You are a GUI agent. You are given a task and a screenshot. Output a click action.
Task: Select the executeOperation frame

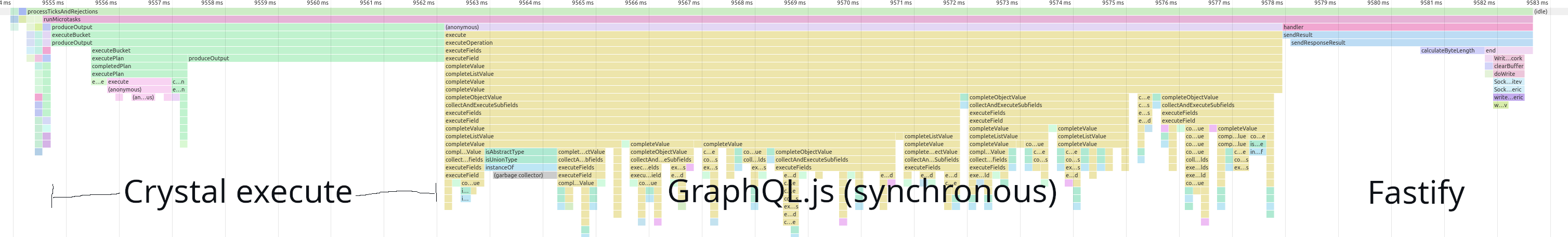point(863,43)
